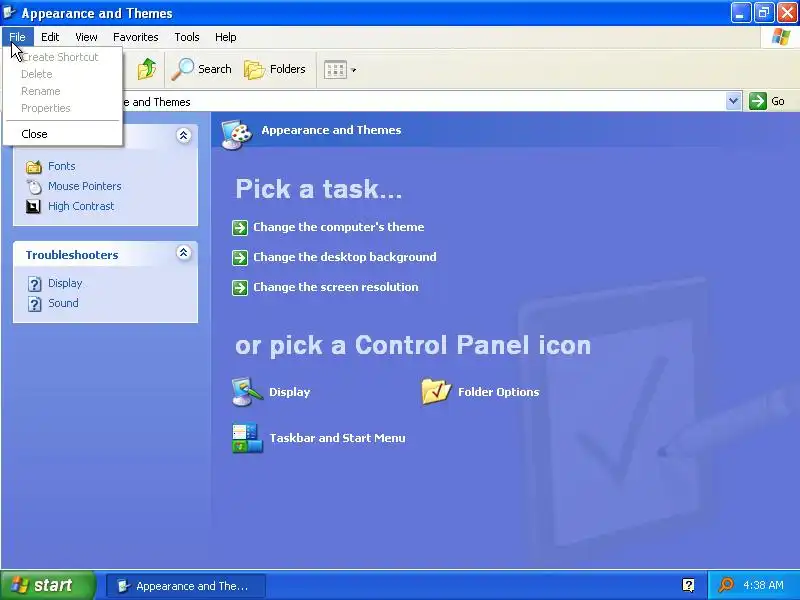Open the Help menu
800x600 pixels.
pos(226,37)
